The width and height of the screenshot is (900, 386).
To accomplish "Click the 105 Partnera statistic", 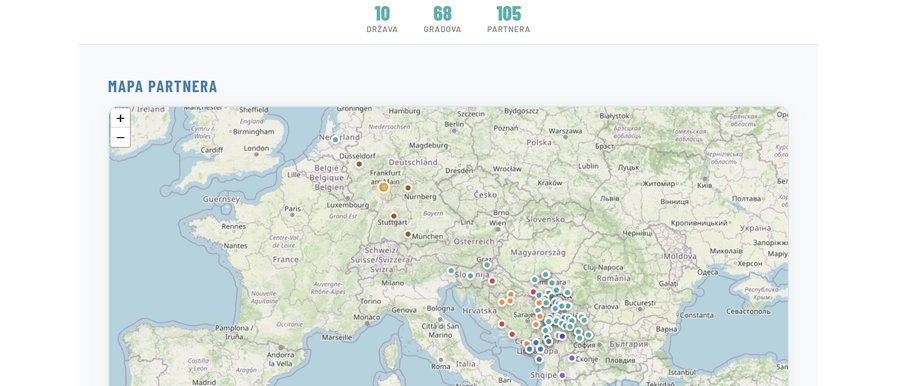I will point(509,19).
